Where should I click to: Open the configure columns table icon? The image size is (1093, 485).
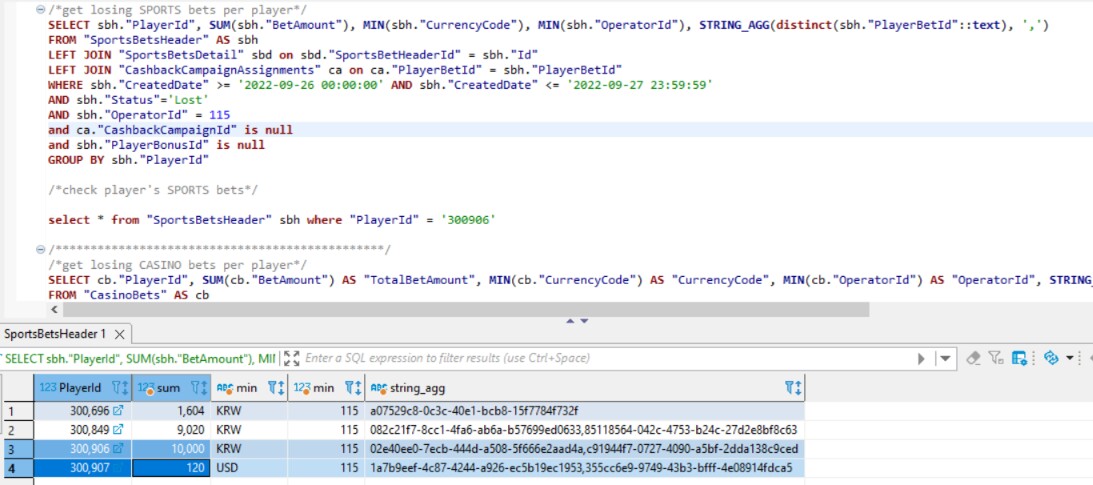pos(1019,358)
